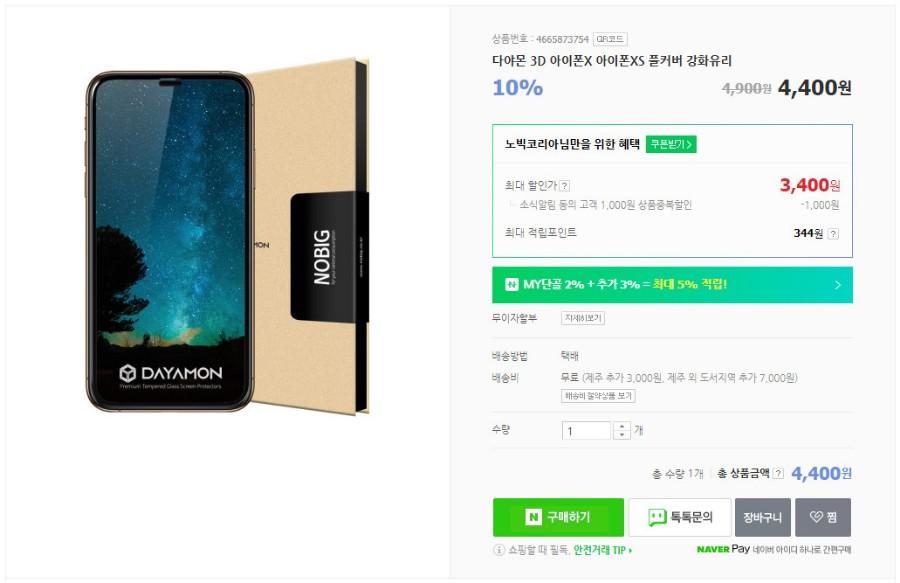This screenshot has height=583, width=900.
Task: View 배송비 절약상품 보기 link
Action: click(598, 396)
